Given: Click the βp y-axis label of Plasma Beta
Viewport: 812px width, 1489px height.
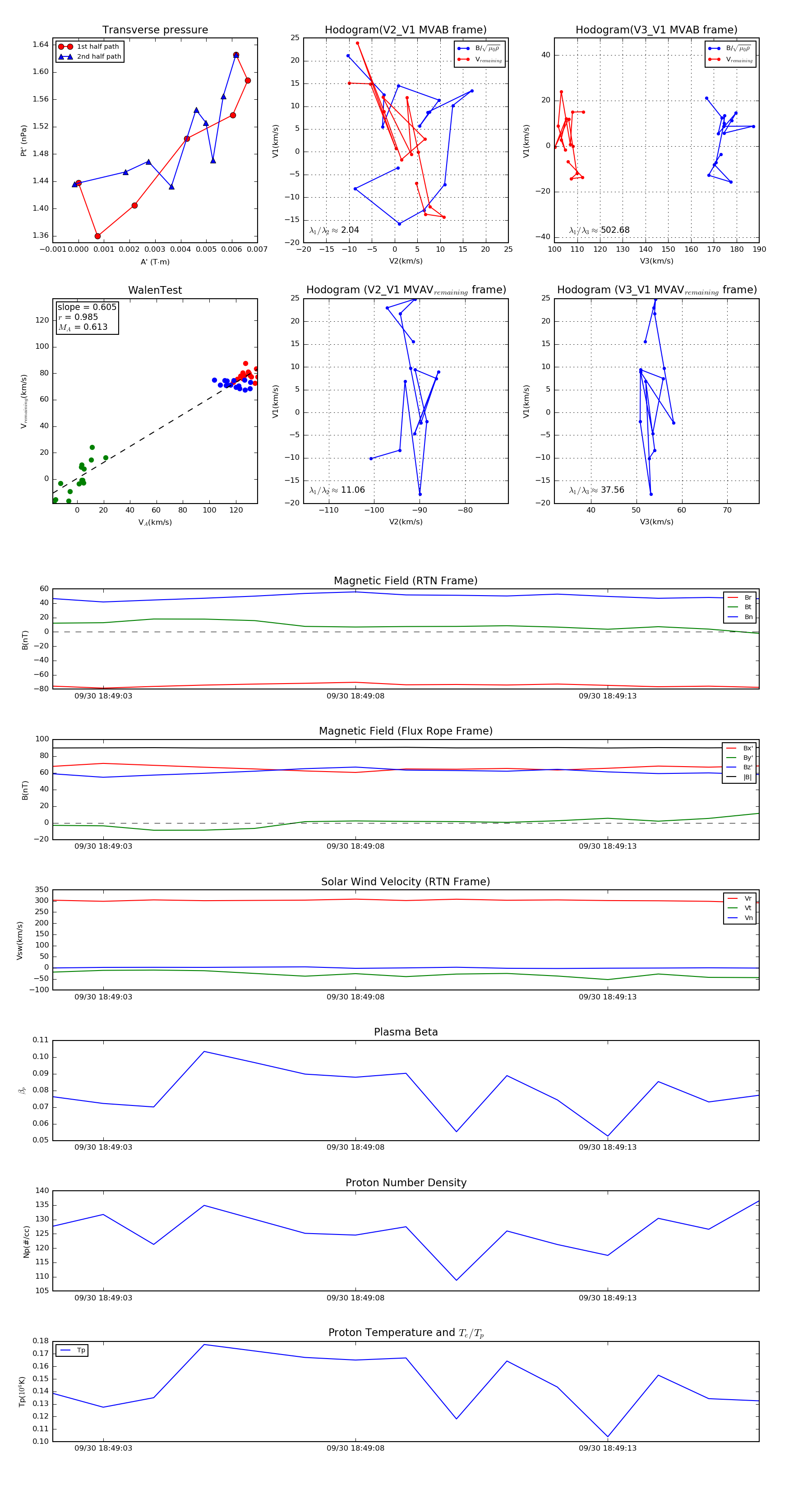Looking at the screenshot, I should click(22, 1090).
